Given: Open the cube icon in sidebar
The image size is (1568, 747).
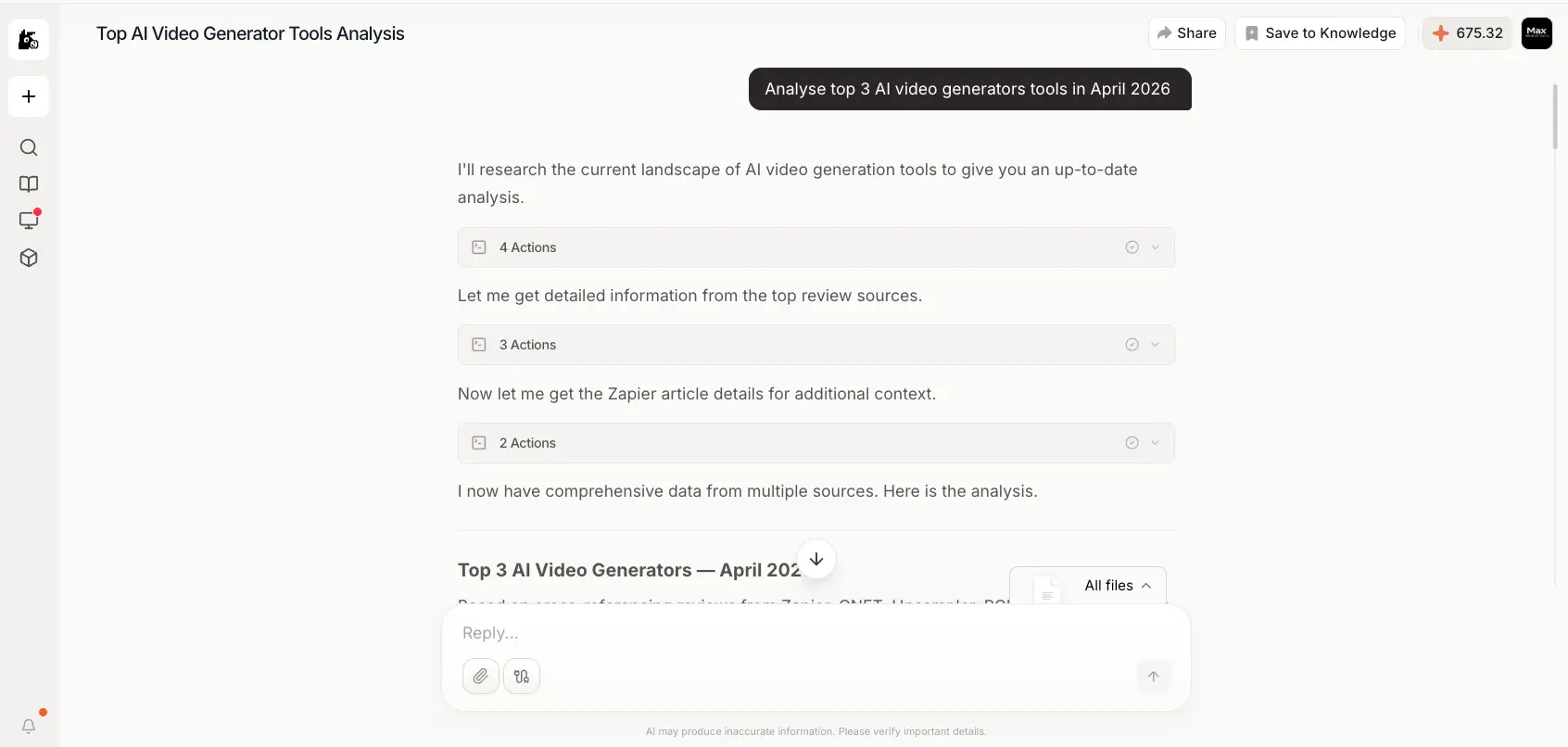Looking at the screenshot, I should click(29, 258).
